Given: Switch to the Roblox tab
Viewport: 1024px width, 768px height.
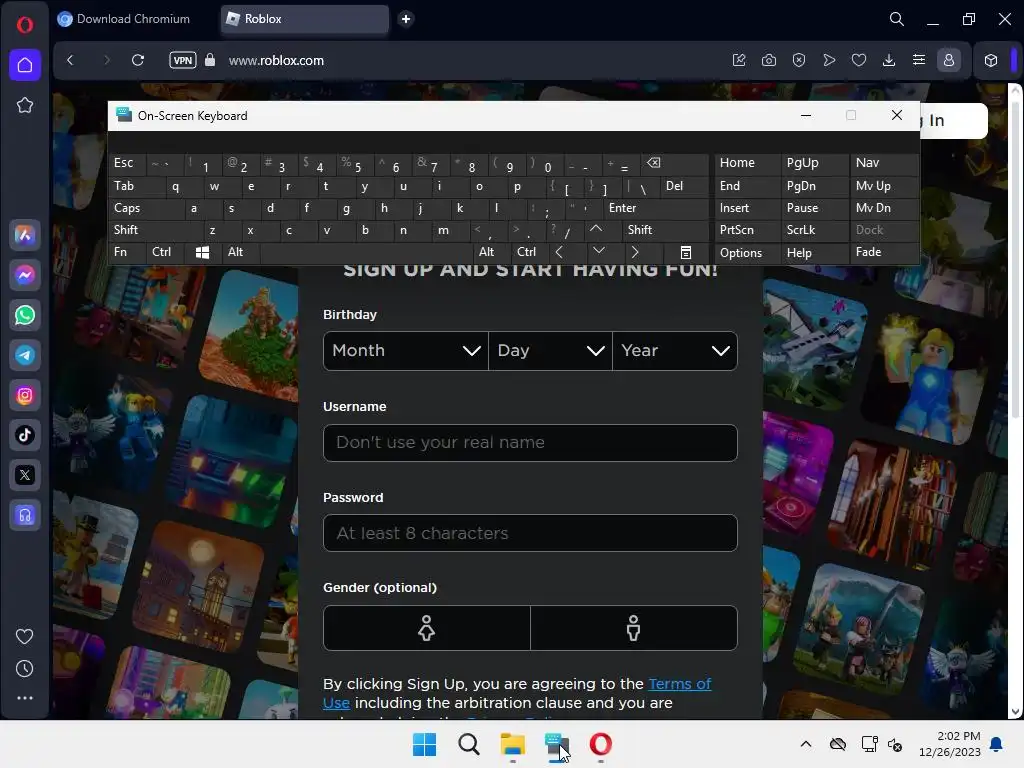Looking at the screenshot, I should click(305, 19).
